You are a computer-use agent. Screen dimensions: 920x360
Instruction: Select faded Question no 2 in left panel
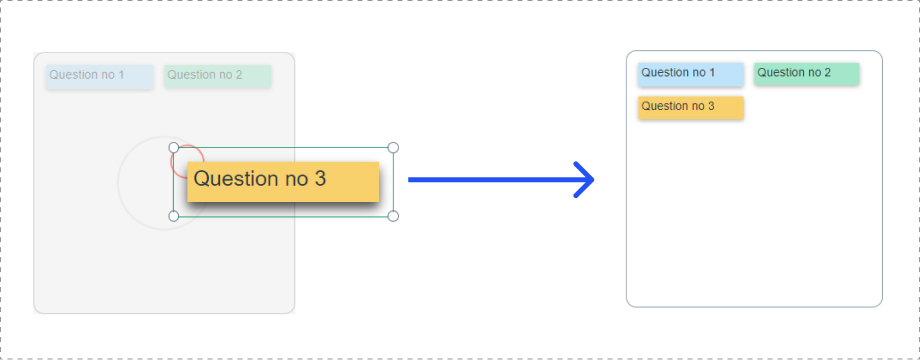(218, 76)
